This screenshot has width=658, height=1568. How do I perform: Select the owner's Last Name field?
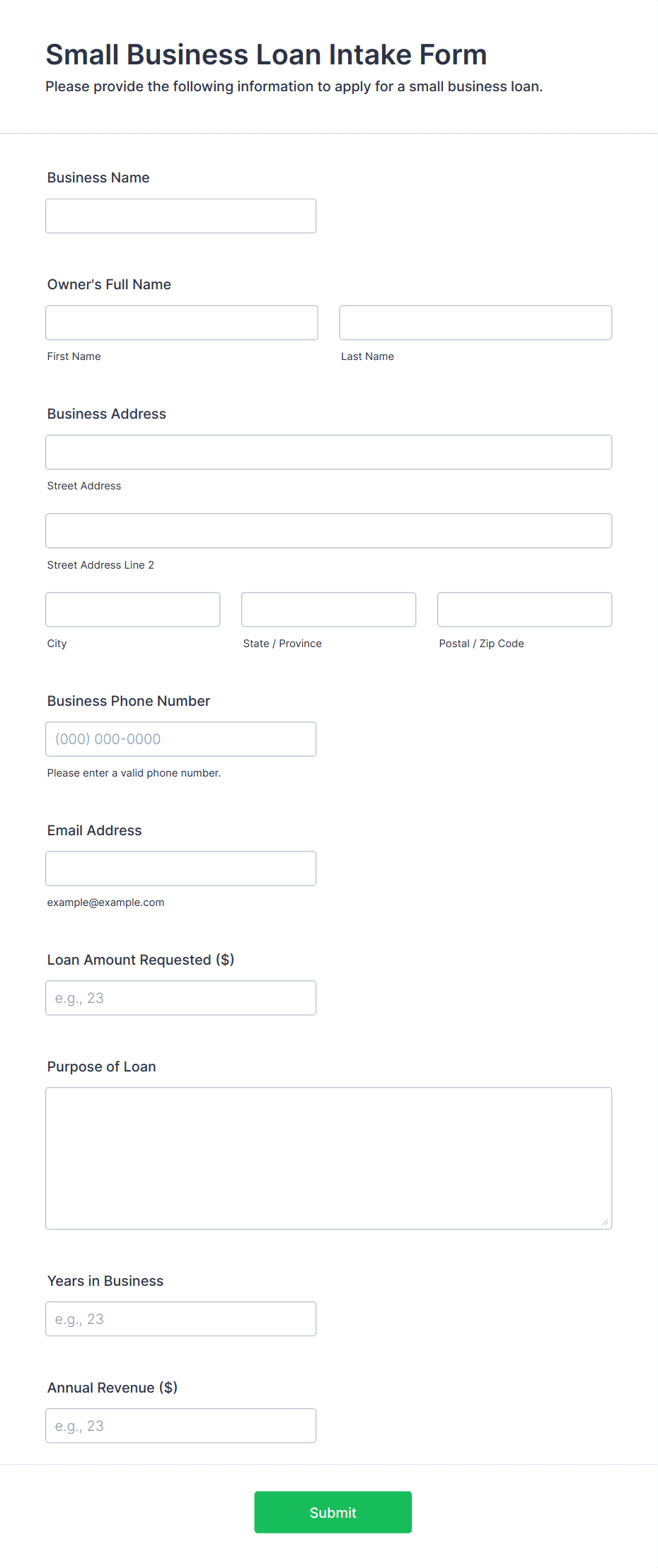(475, 323)
